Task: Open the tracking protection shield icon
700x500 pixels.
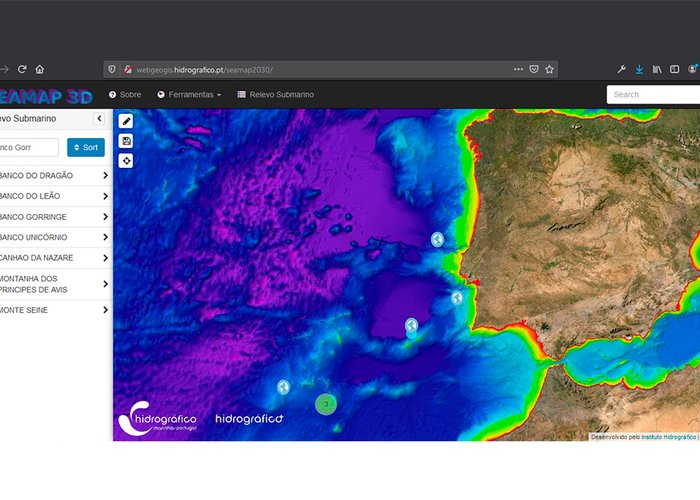Action: click(112, 69)
